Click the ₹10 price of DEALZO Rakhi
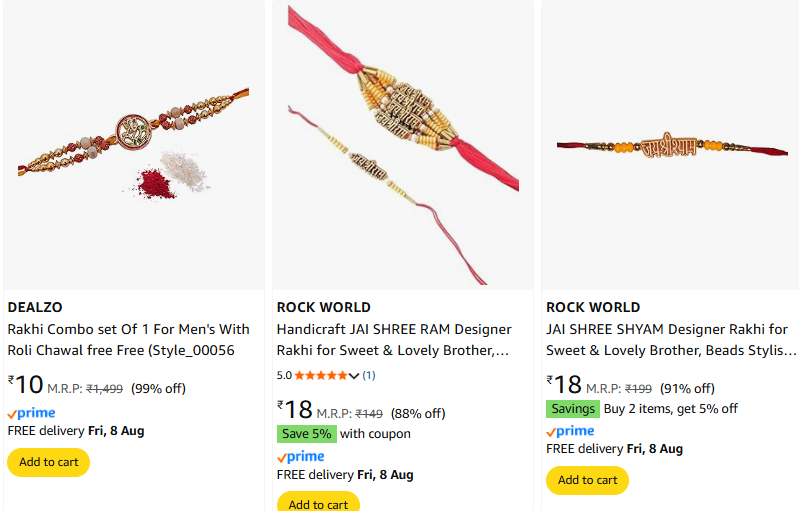The height and width of the screenshot is (511, 799). pyautogui.click(x=26, y=385)
